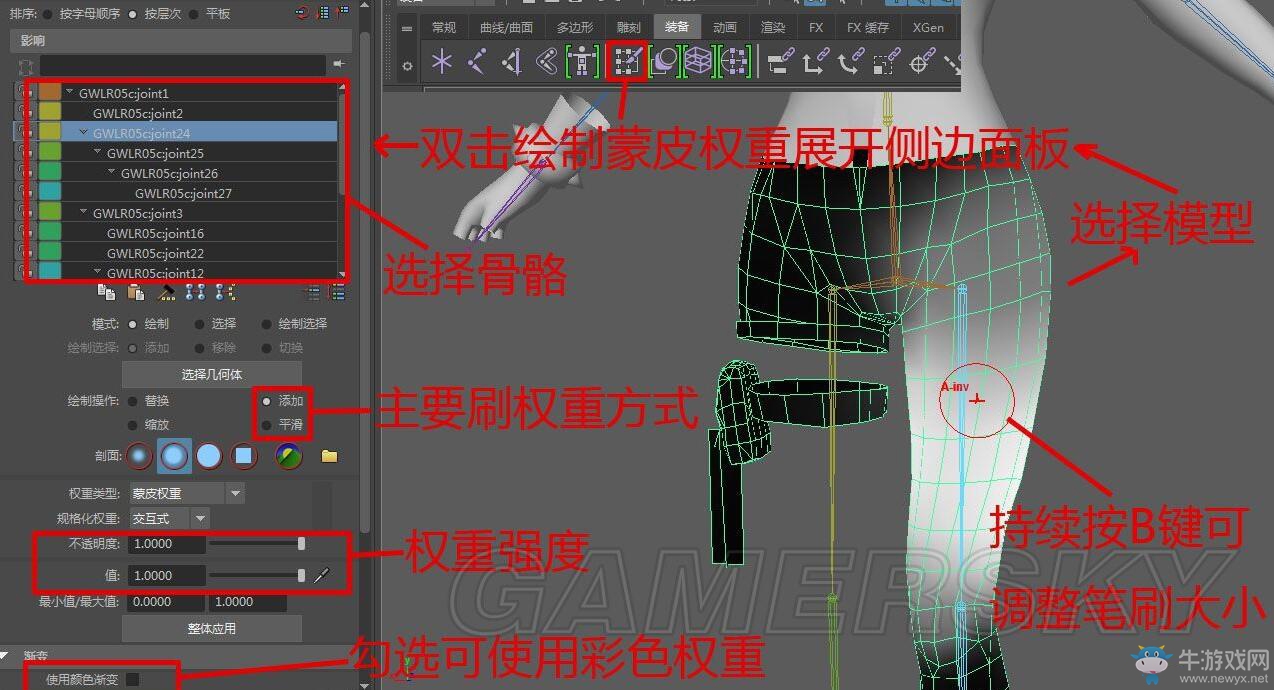Open the shelf settings gear icon
Image resolution: width=1274 pixels, height=690 pixels.
(x=407, y=66)
